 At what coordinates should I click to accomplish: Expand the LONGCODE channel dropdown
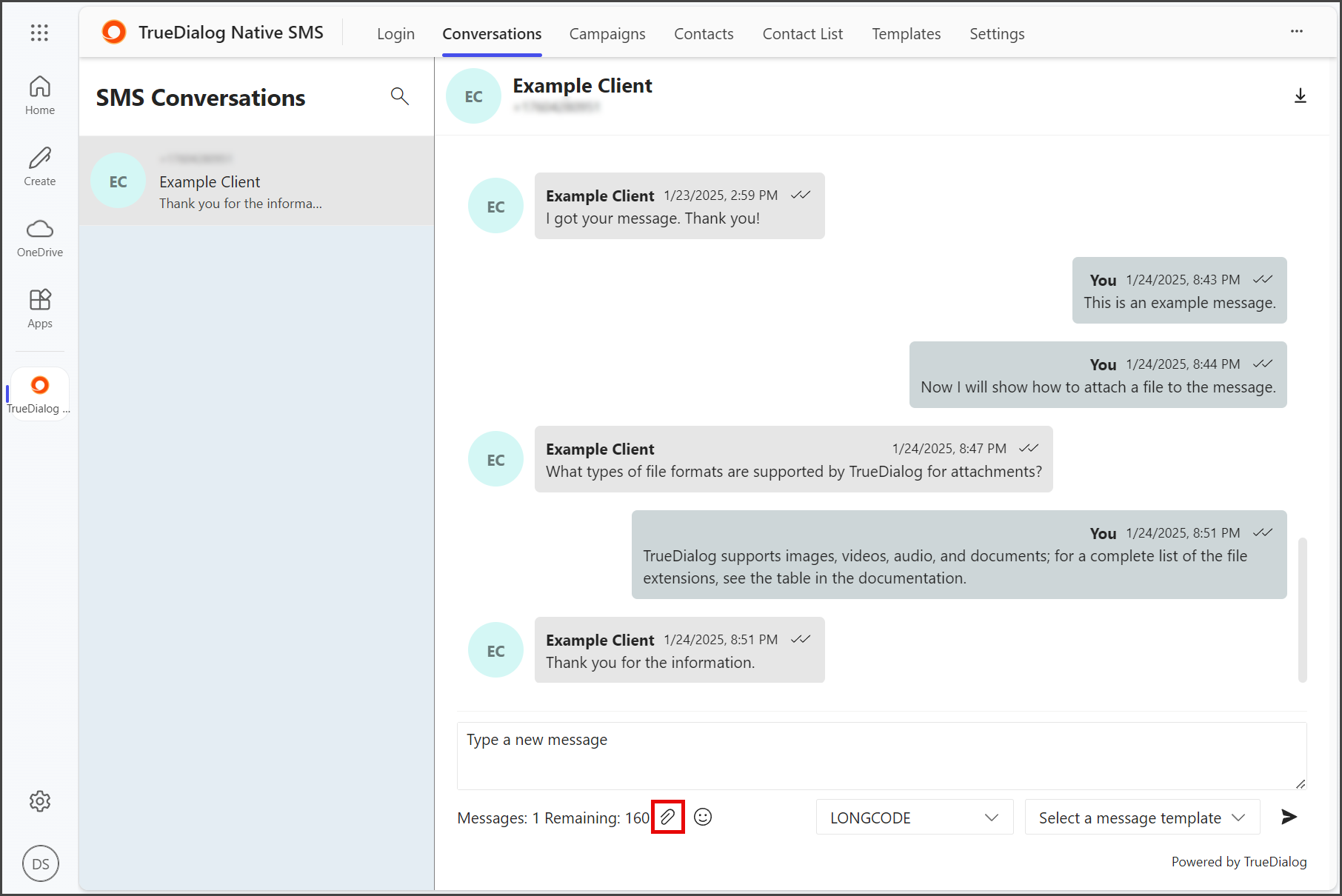(x=915, y=818)
